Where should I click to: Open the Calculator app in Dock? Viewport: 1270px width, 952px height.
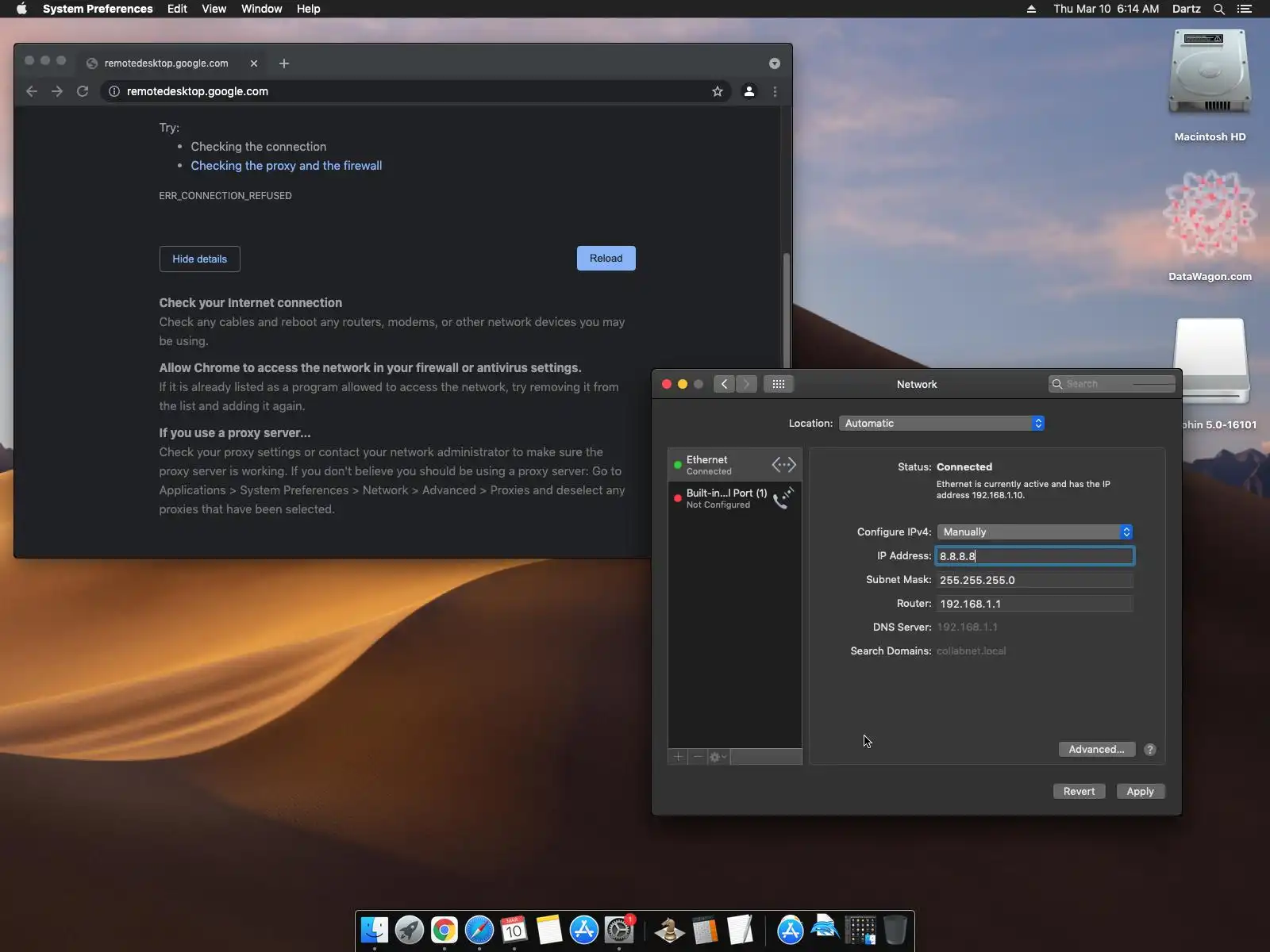705,930
